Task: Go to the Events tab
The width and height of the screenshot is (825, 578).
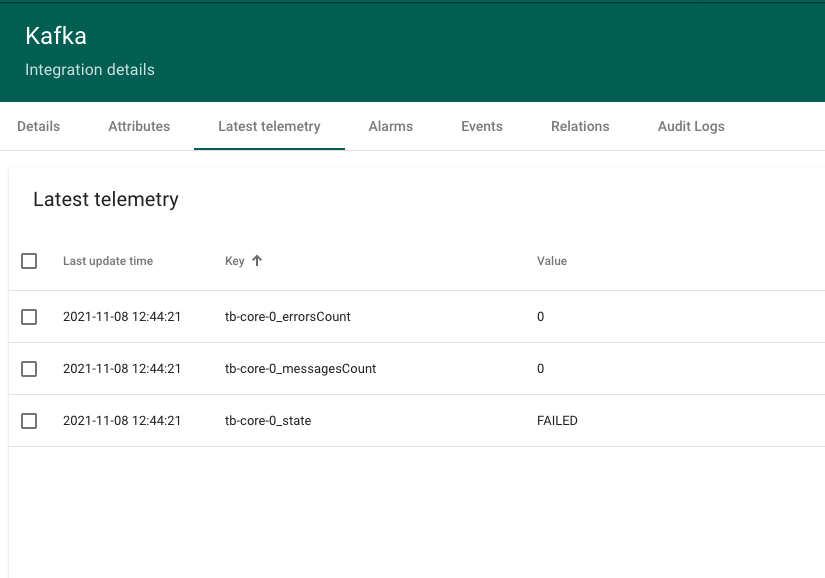Action: pyautogui.click(x=481, y=126)
